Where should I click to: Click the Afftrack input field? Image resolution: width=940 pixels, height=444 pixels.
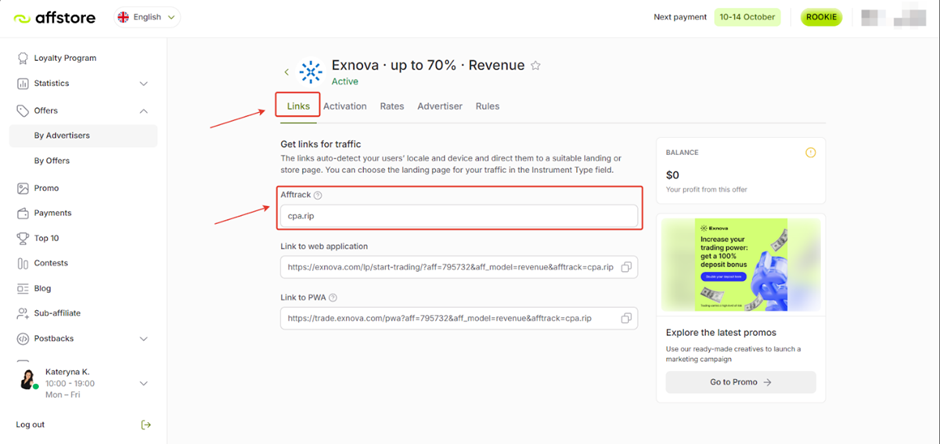point(459,216)
